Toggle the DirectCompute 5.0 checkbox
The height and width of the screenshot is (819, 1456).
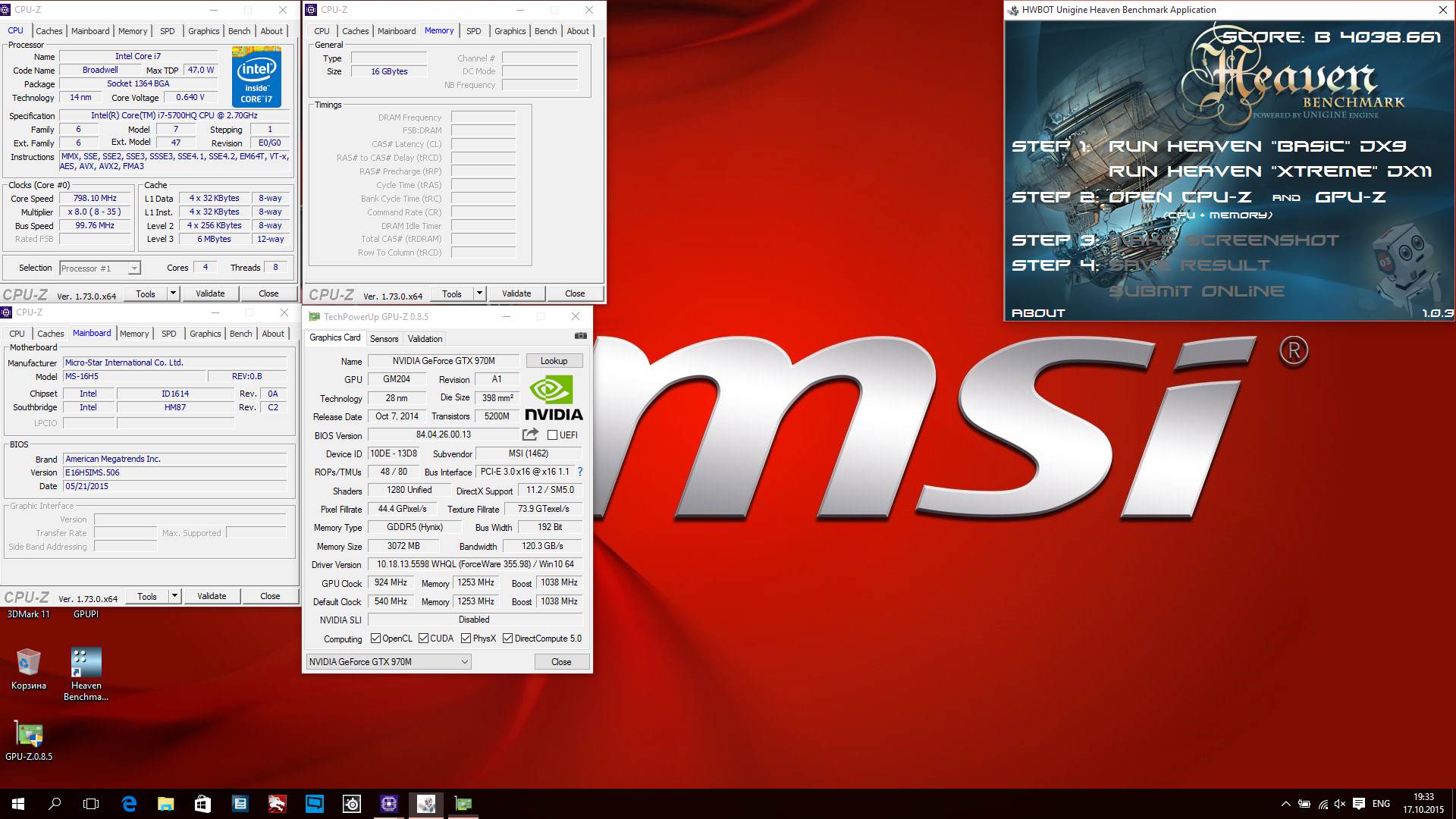507,639
